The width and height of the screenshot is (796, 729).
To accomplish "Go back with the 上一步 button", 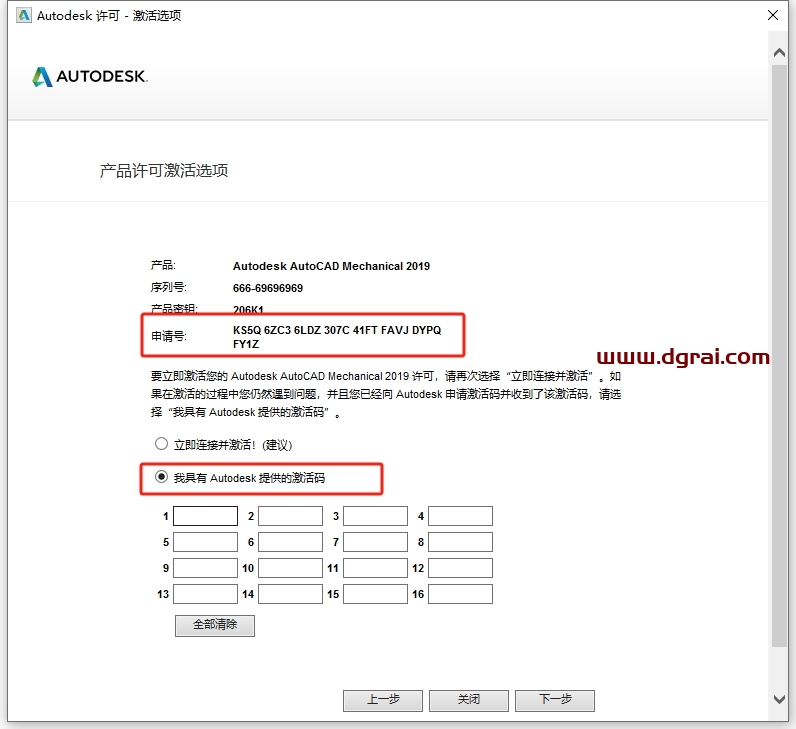I will [383, 701].
